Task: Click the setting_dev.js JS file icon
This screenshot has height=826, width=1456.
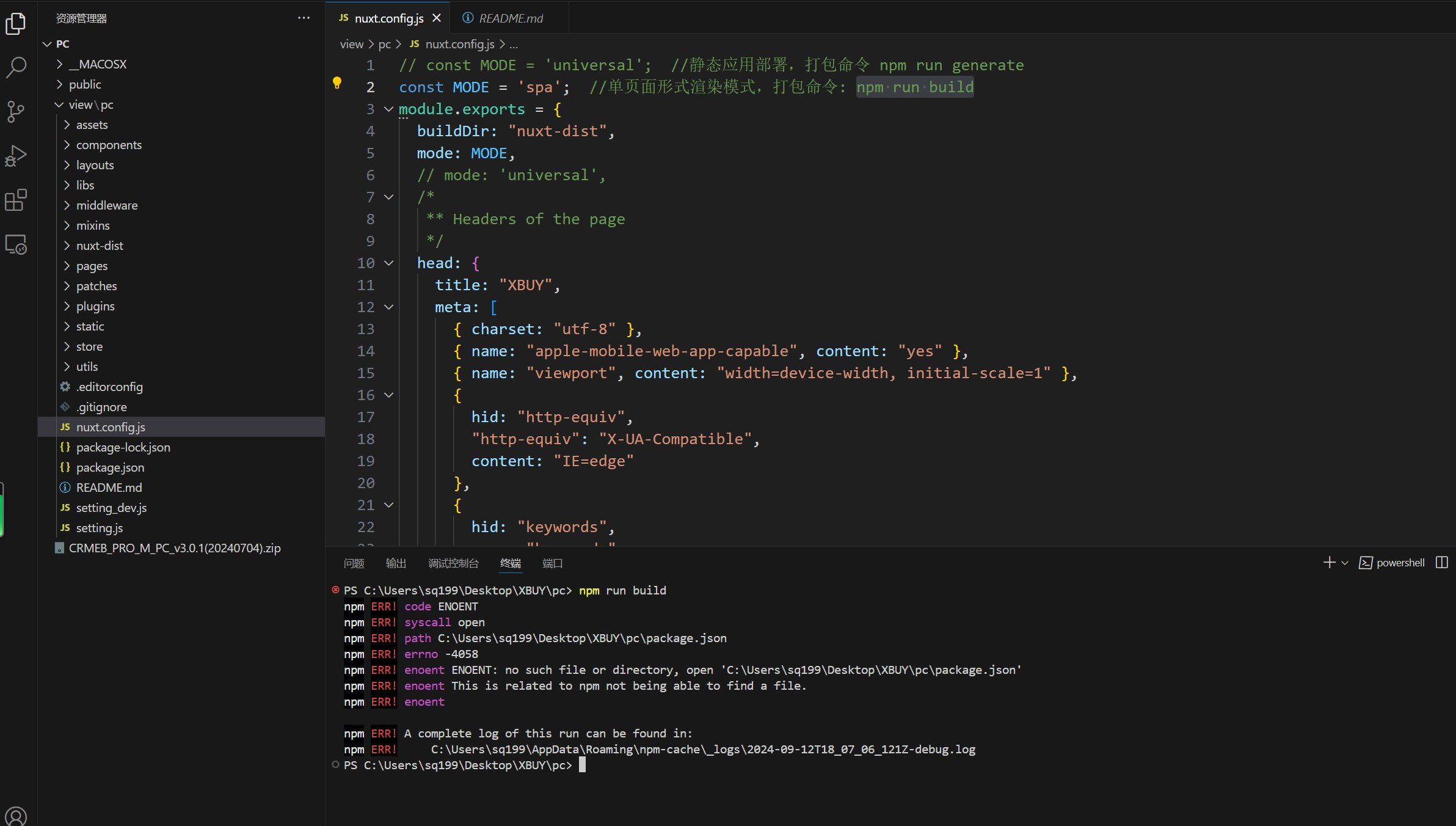Action: (65, 508)
